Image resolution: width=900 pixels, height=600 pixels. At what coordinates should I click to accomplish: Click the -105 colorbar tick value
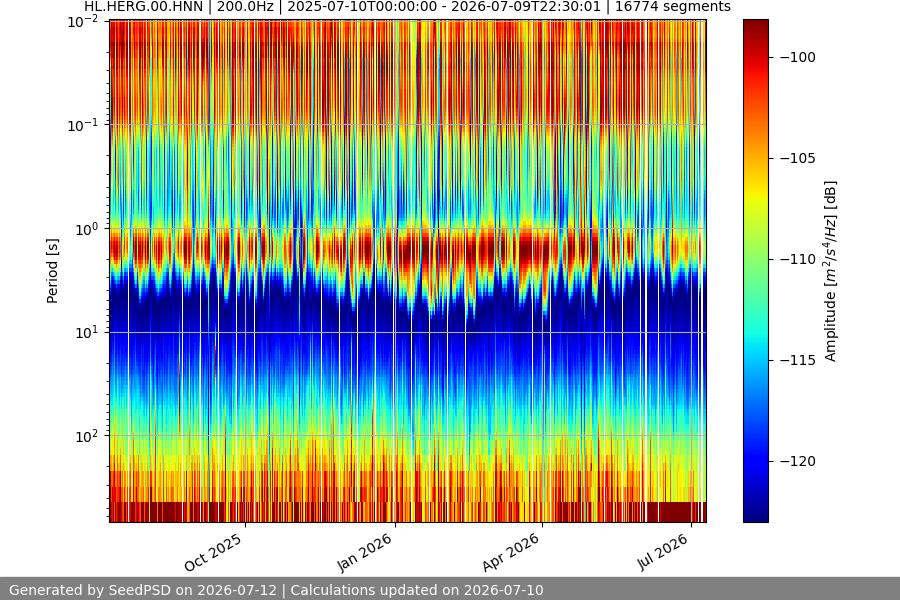click(x=798, y=158)
